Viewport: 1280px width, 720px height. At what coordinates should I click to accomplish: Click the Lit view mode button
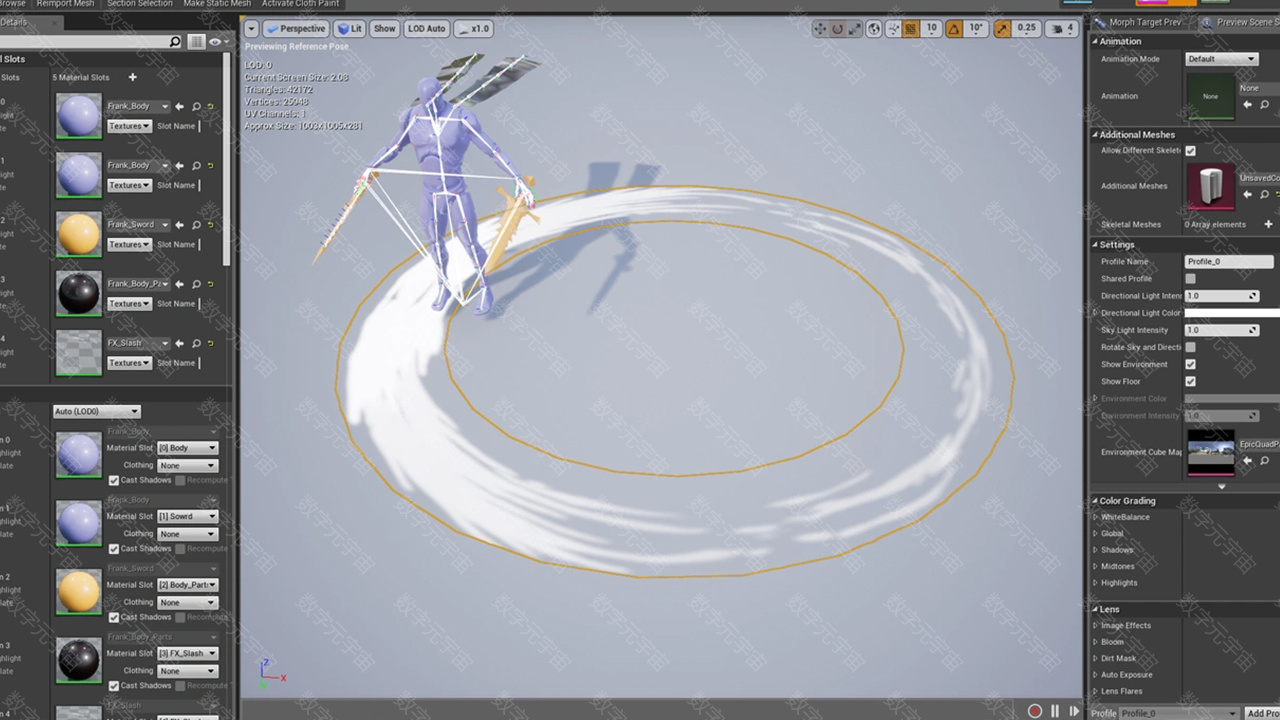tap(350, 29)
